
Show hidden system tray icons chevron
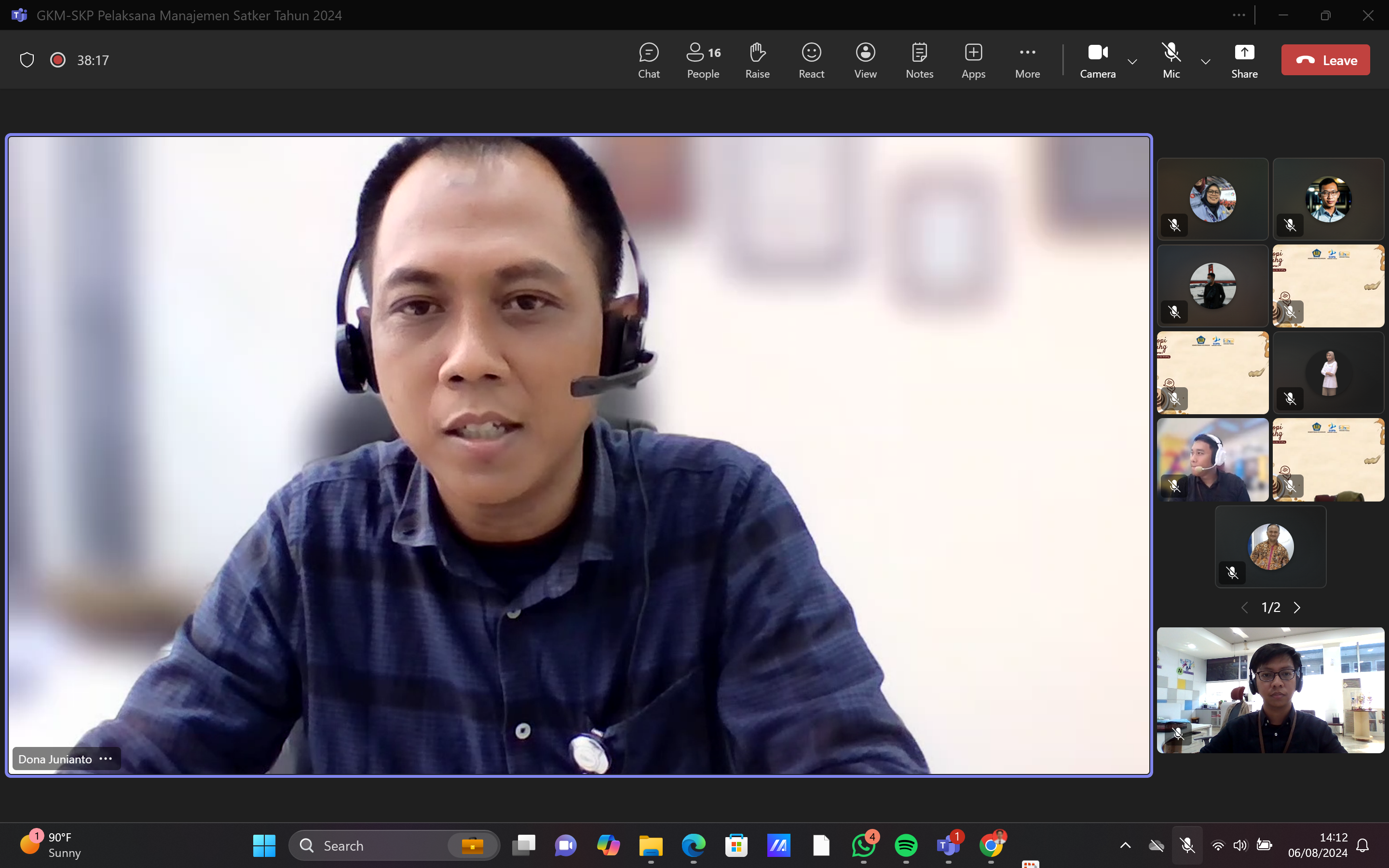[1125, 845]
